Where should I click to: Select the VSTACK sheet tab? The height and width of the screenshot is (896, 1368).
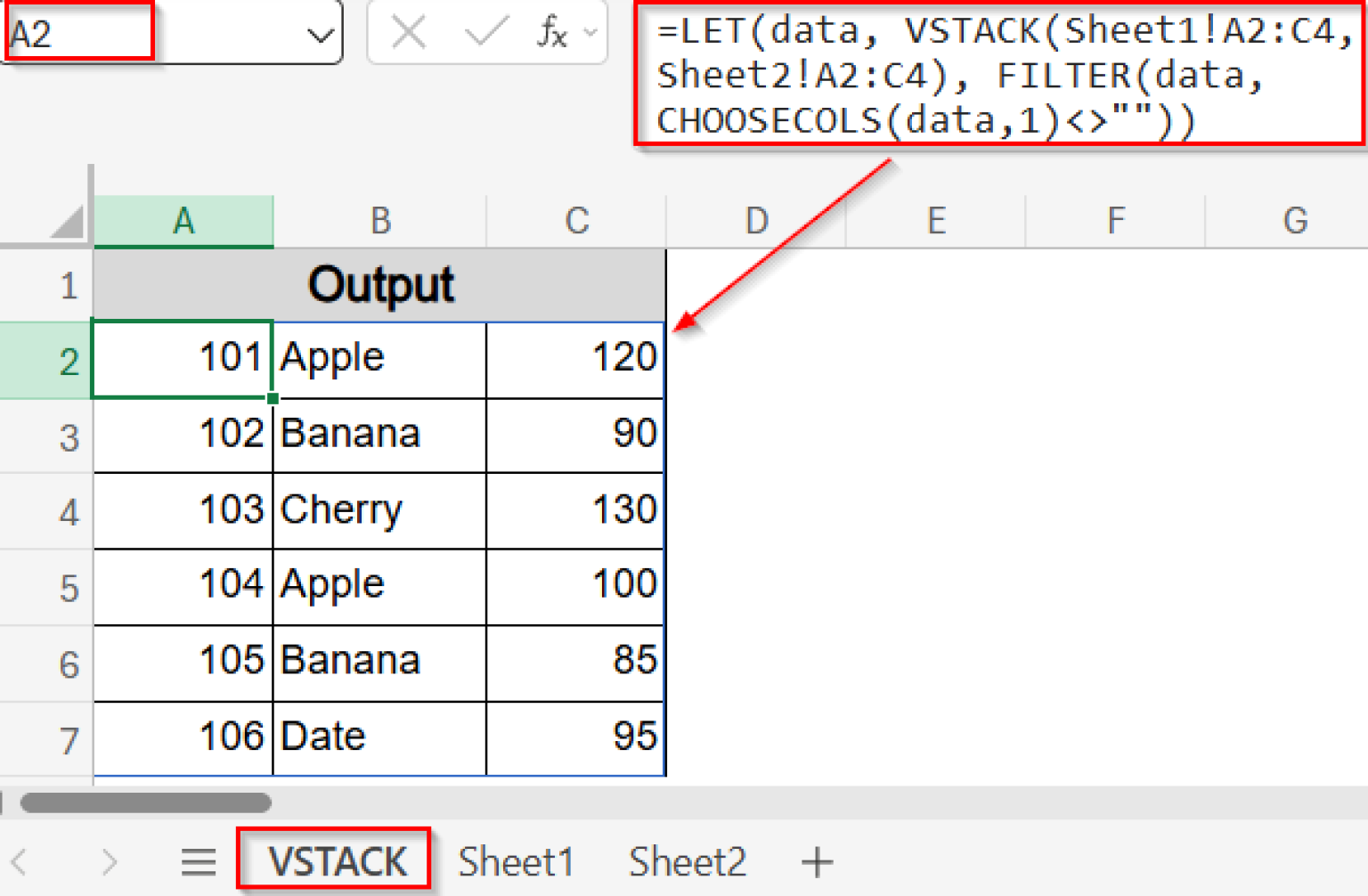[x=334, y=859]
